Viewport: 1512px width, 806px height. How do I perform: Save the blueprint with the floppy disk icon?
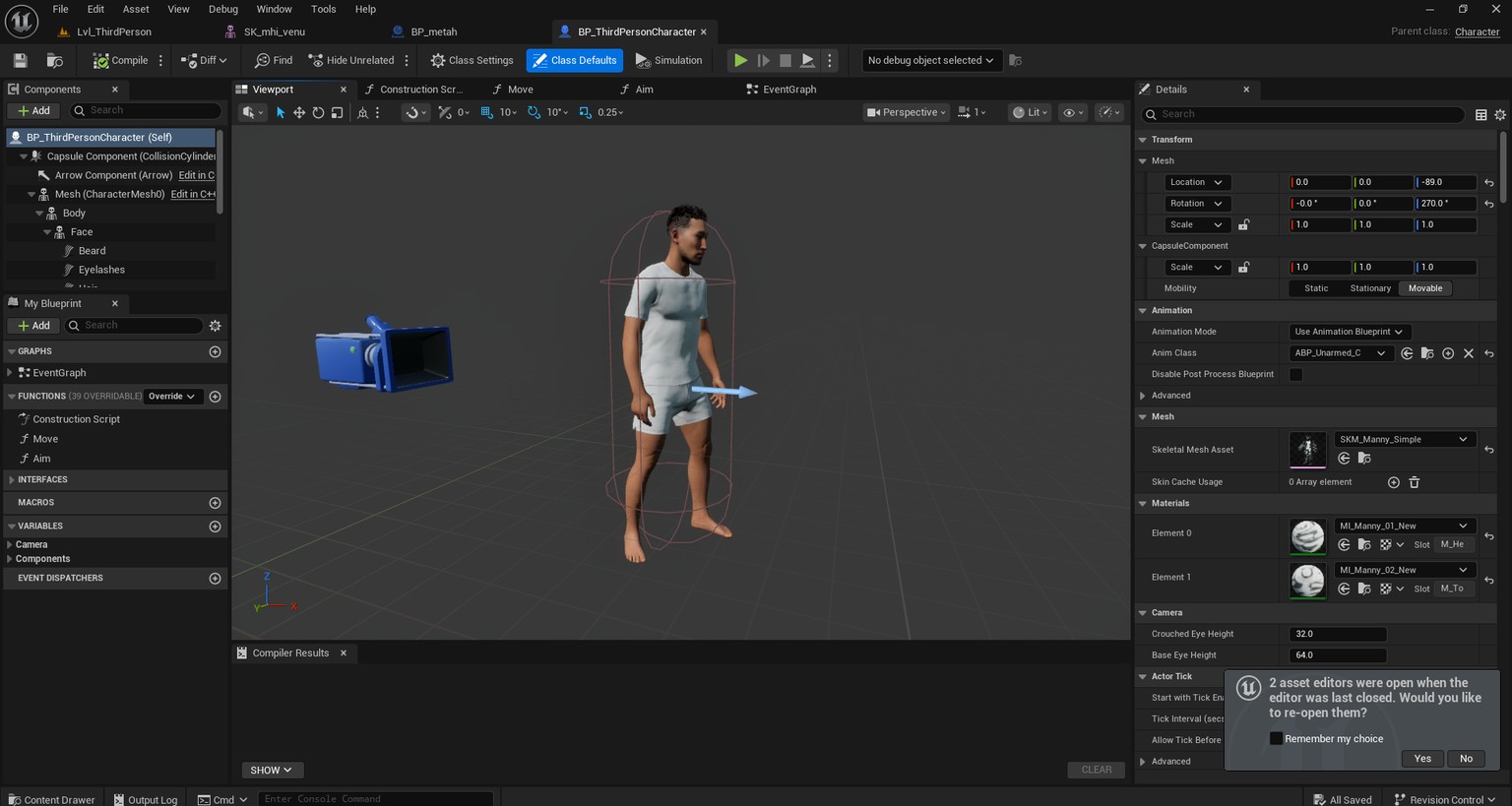point(20,60)
